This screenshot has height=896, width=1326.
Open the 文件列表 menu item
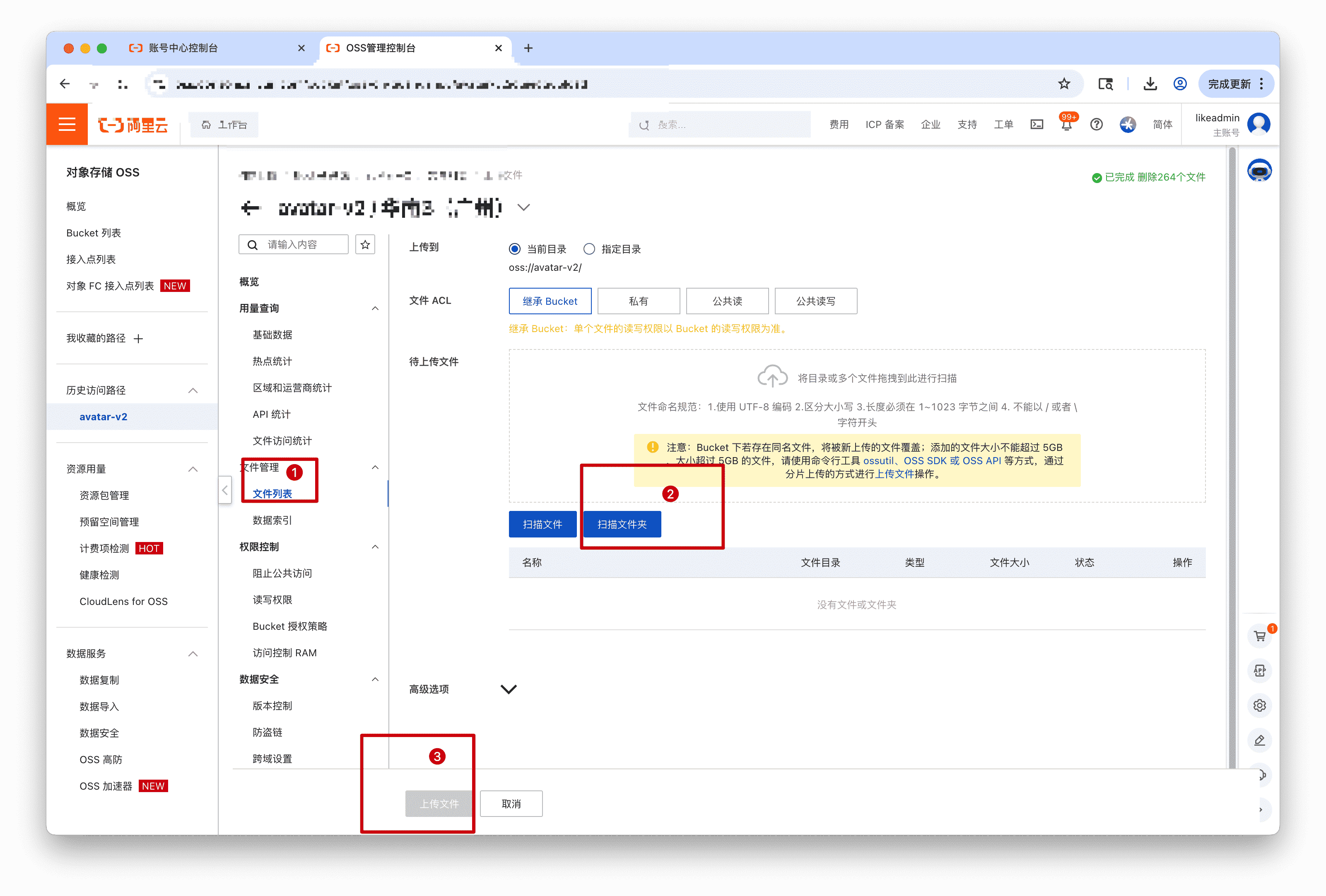click(x=272, y=494)
